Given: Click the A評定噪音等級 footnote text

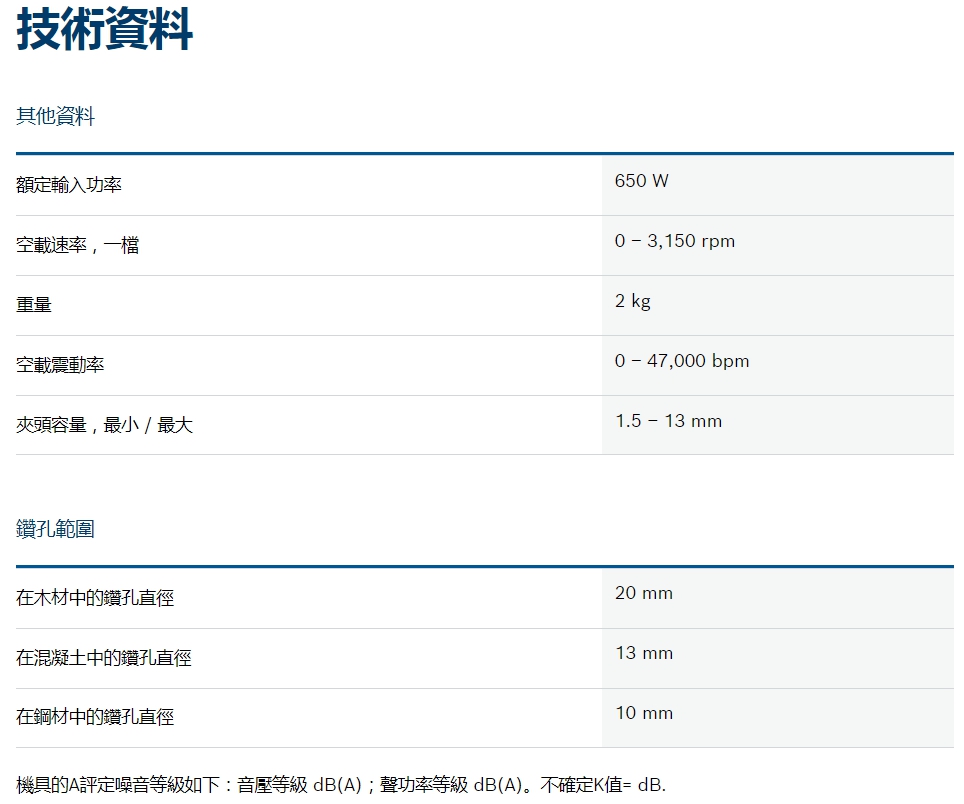Looking at the screenshot, I should click(x=341, y=785).
